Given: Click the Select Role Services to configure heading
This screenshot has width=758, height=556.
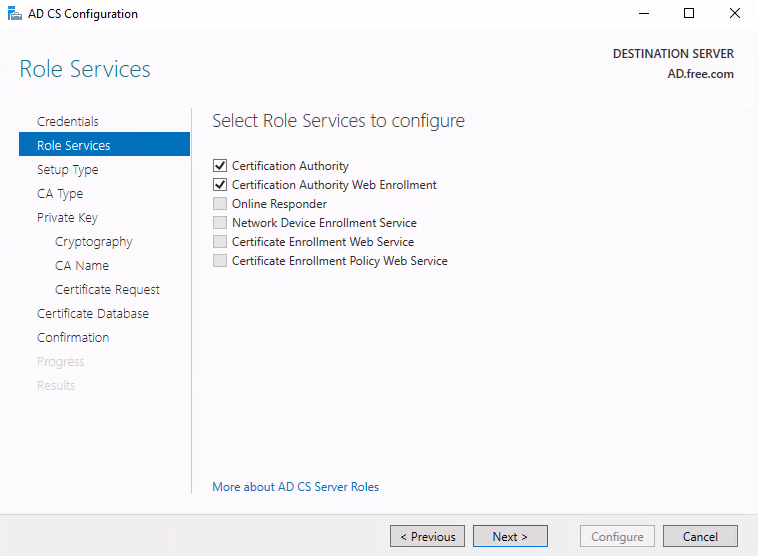Looking at the screenshot, I should coord(338,121).
